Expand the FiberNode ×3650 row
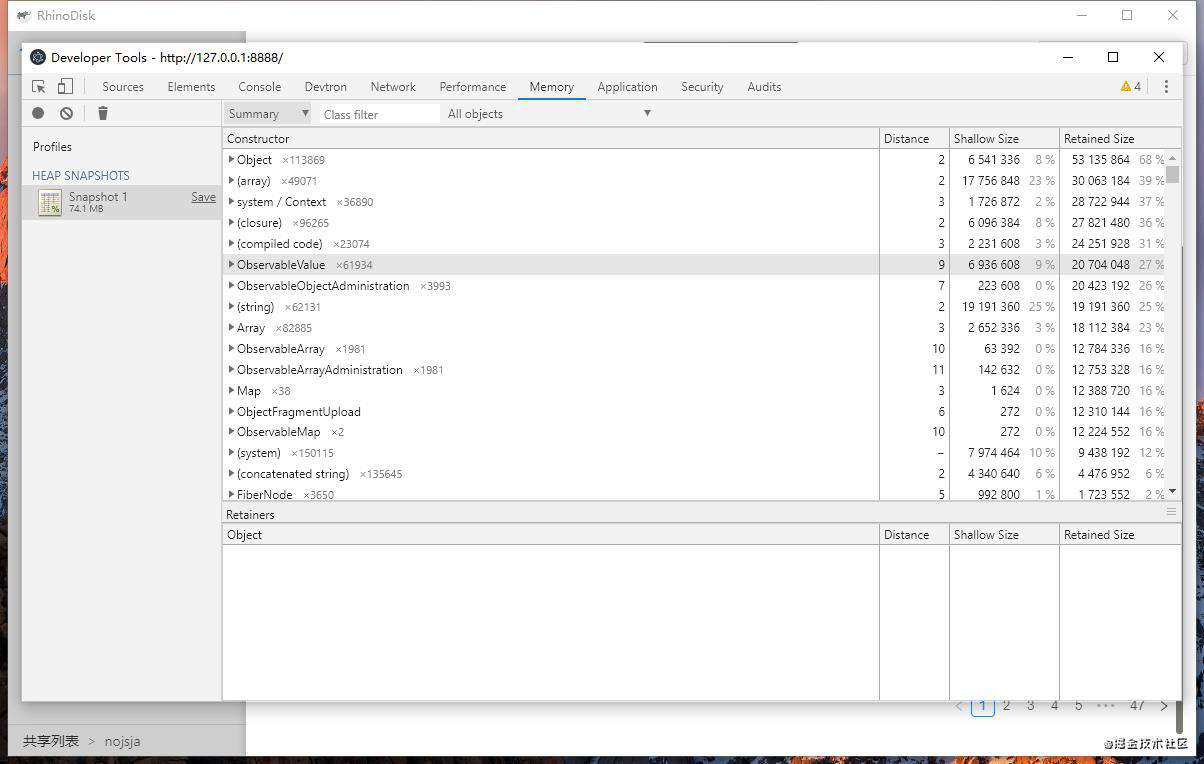The image size is (1204, 764). click(x=231, y=494)
